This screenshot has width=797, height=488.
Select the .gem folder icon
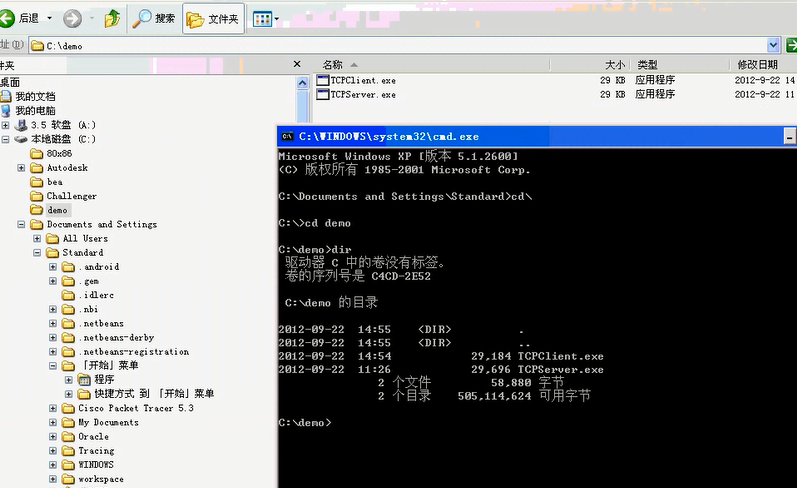(x=68, y=281)
